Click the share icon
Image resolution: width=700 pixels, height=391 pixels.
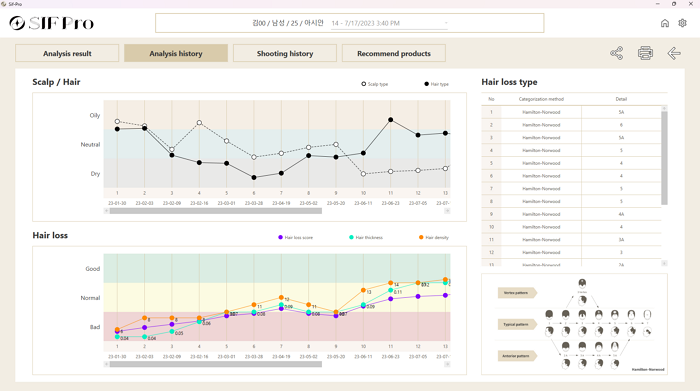tap(617, 53)
